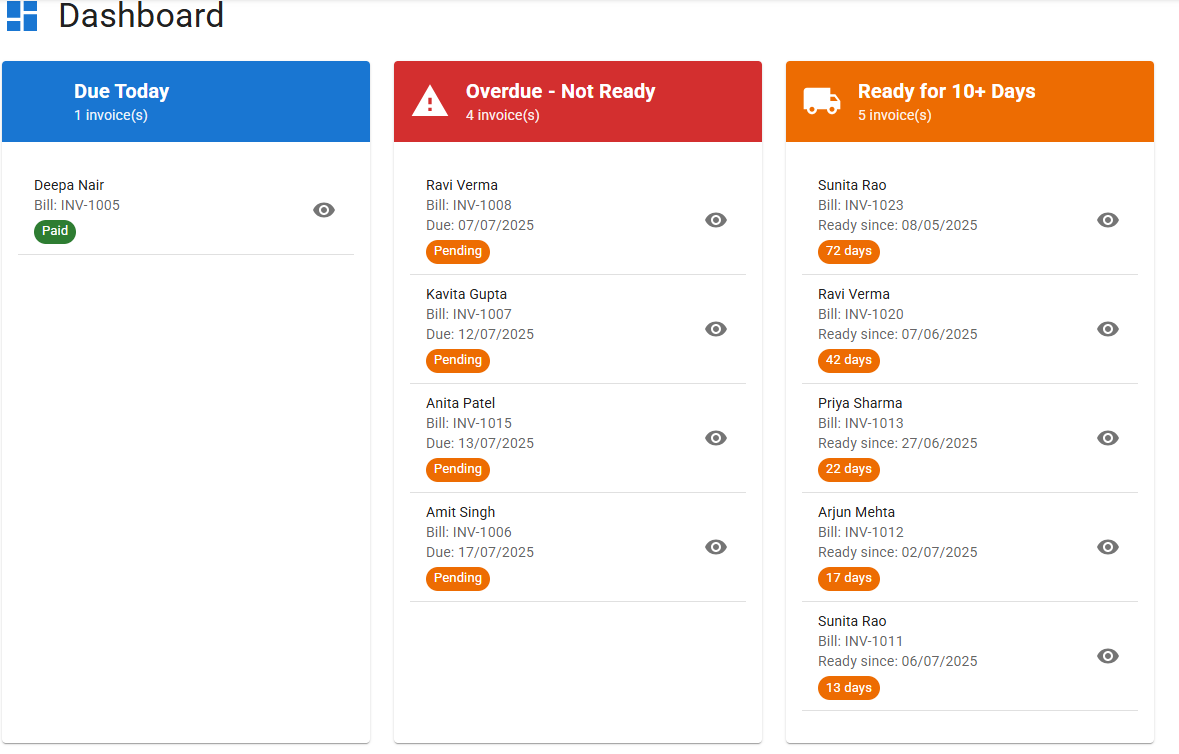Click Pending chip on invoice INV-1008
Viewport: 1179px width, 754px height.
tap(458, 251)
